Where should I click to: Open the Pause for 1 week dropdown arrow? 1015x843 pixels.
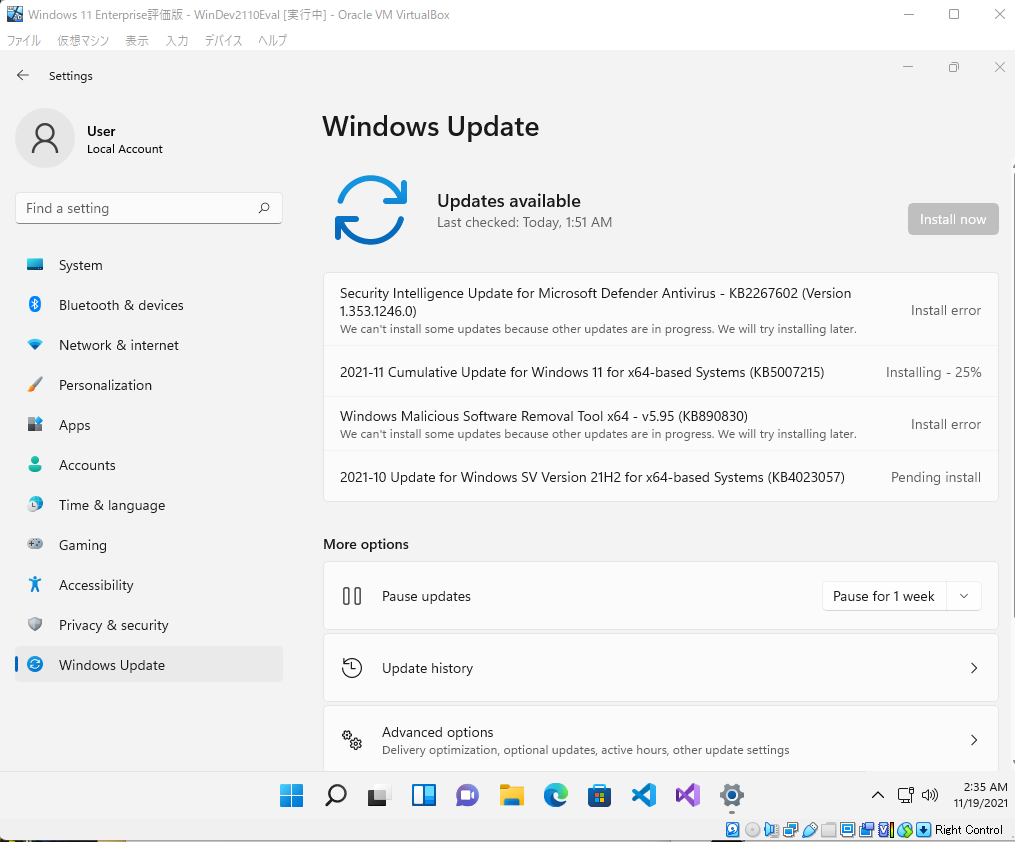point(964,596)
